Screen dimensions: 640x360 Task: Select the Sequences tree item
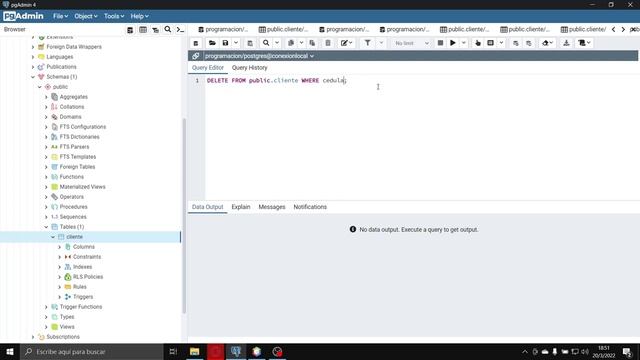click(73, 217)
